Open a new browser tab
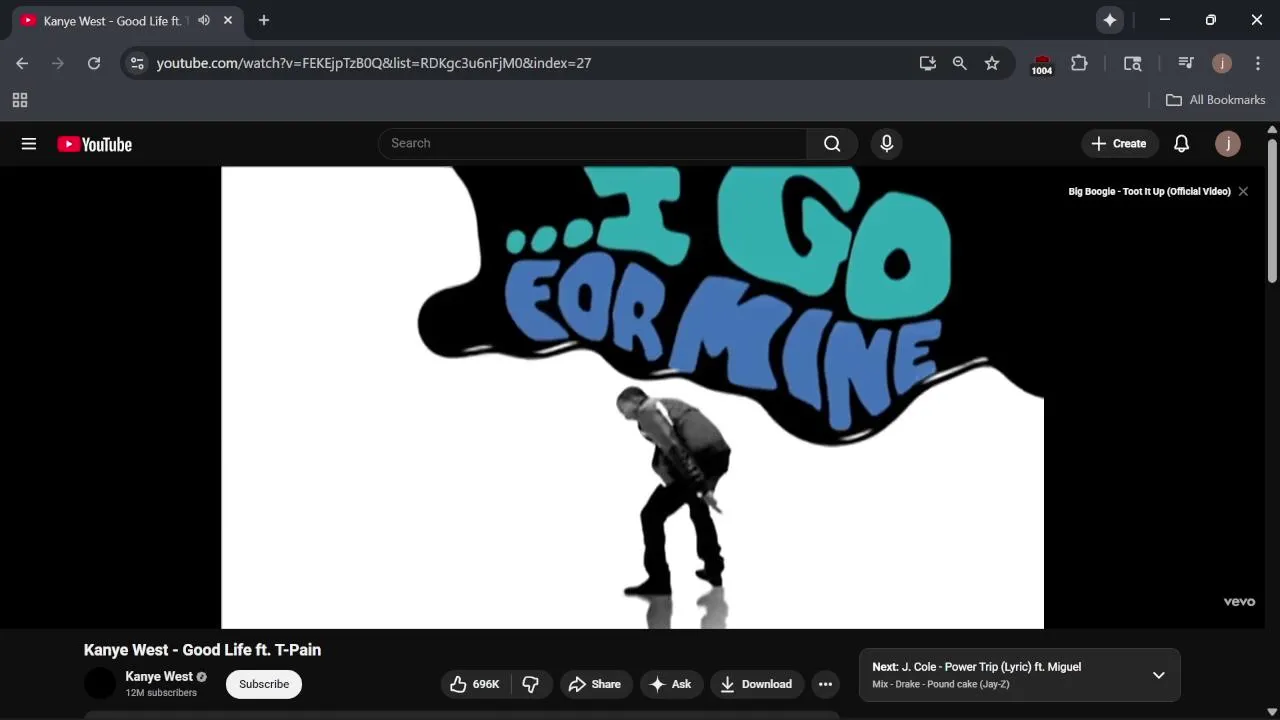1280x720 pixels. click(264, 20)
